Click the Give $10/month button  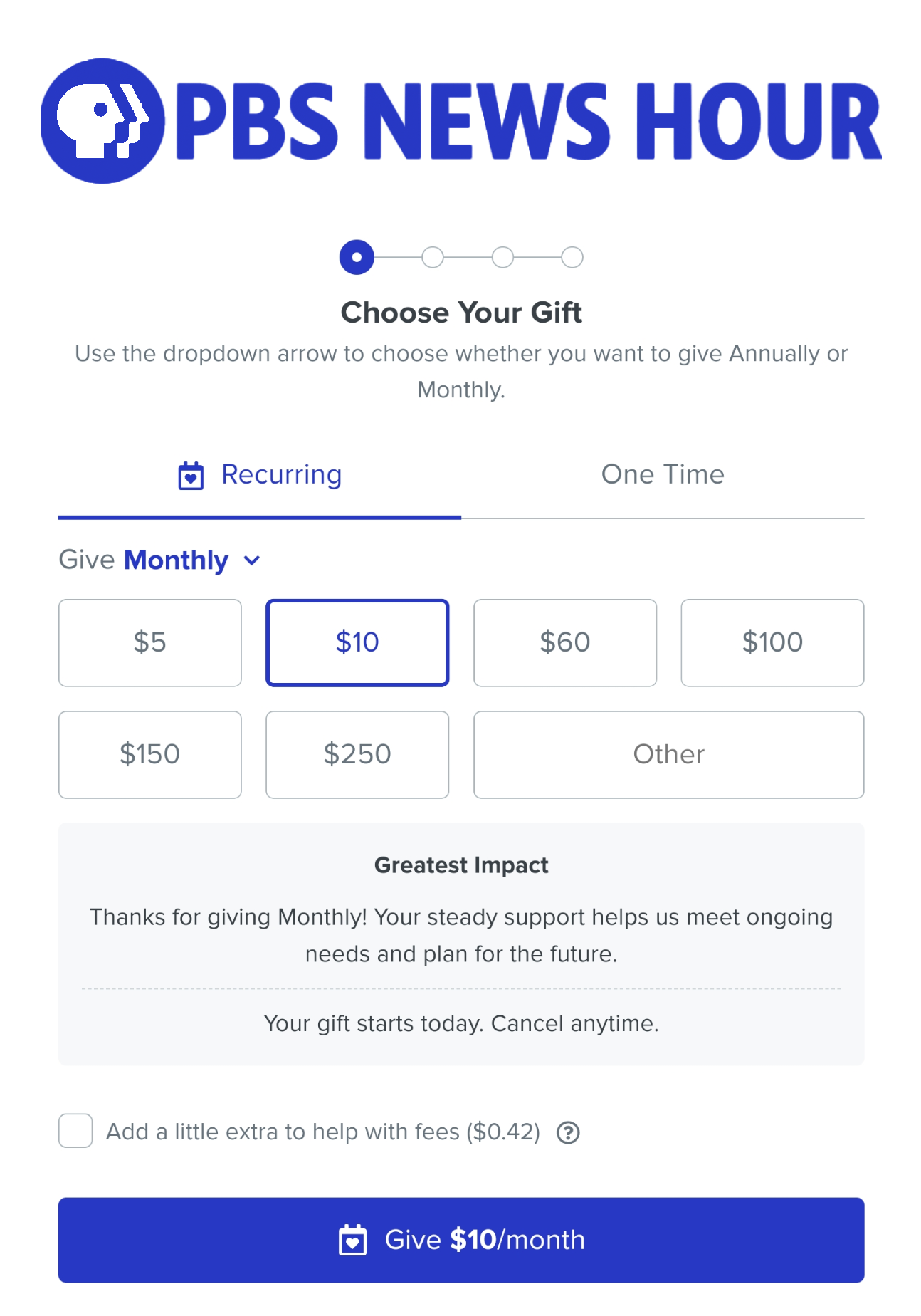461,1240
